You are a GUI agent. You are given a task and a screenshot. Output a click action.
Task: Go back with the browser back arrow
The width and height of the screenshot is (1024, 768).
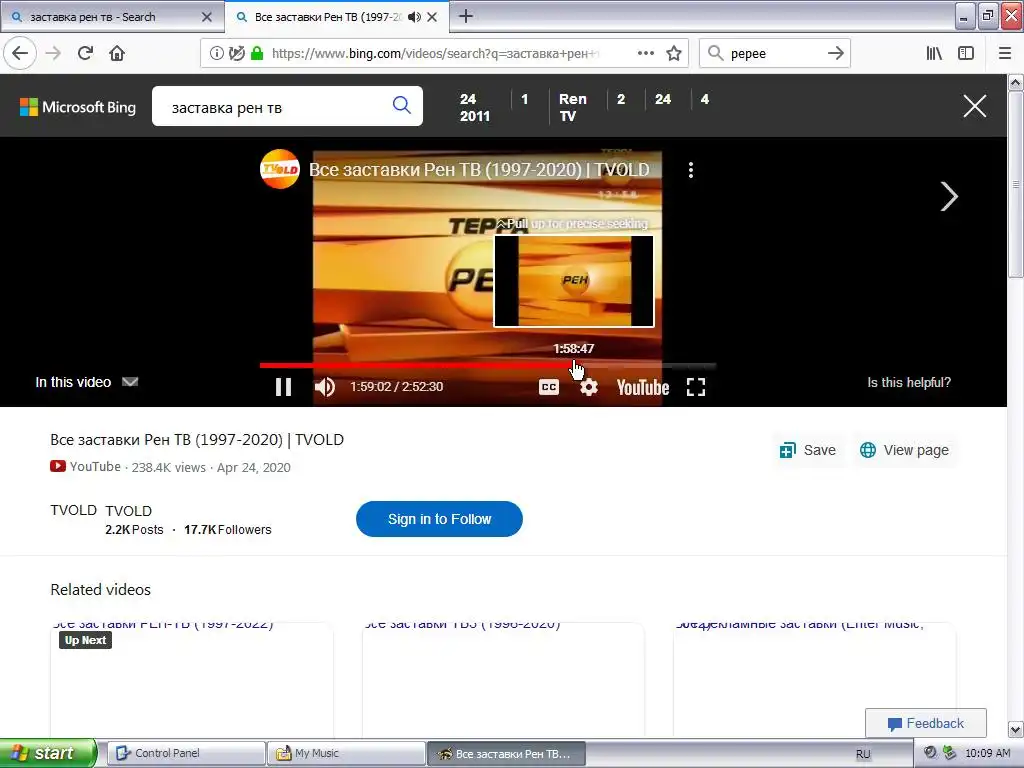pos(20,53)
